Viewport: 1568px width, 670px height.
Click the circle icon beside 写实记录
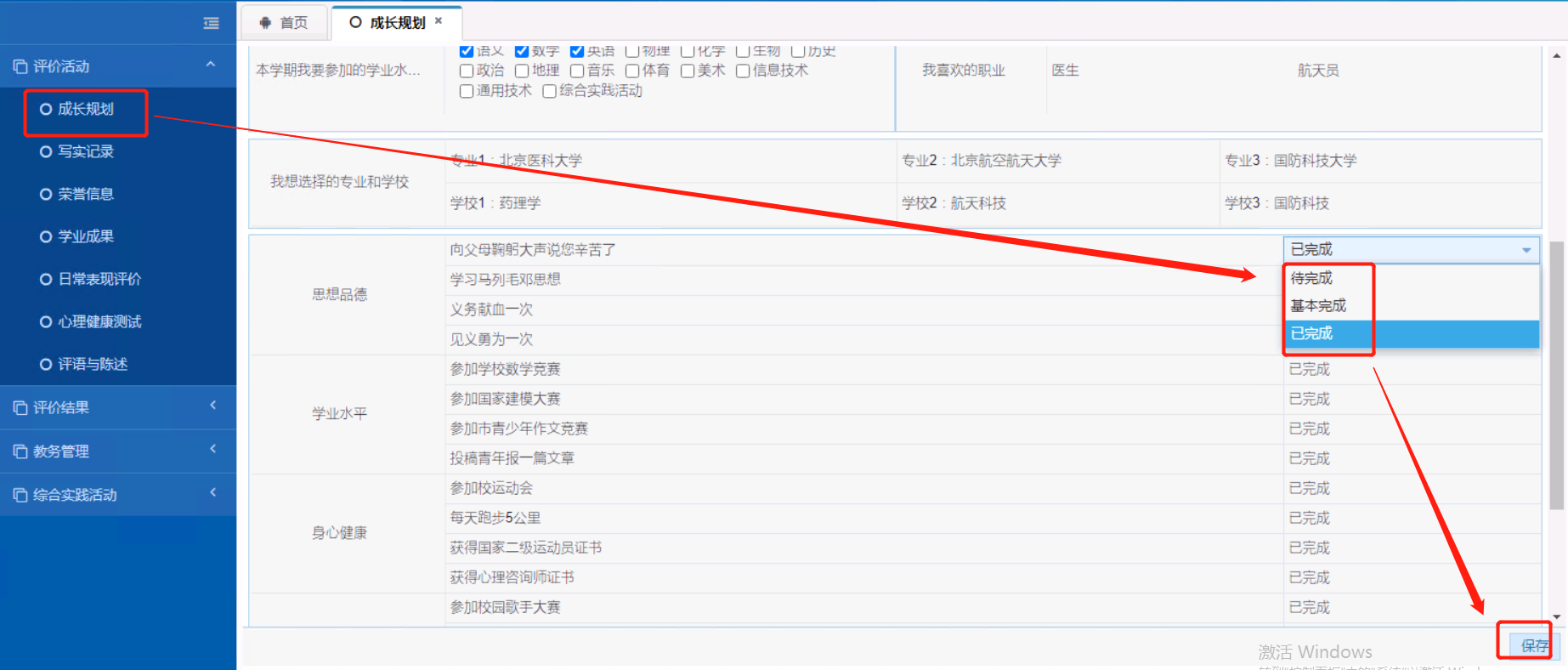point(46,151)
